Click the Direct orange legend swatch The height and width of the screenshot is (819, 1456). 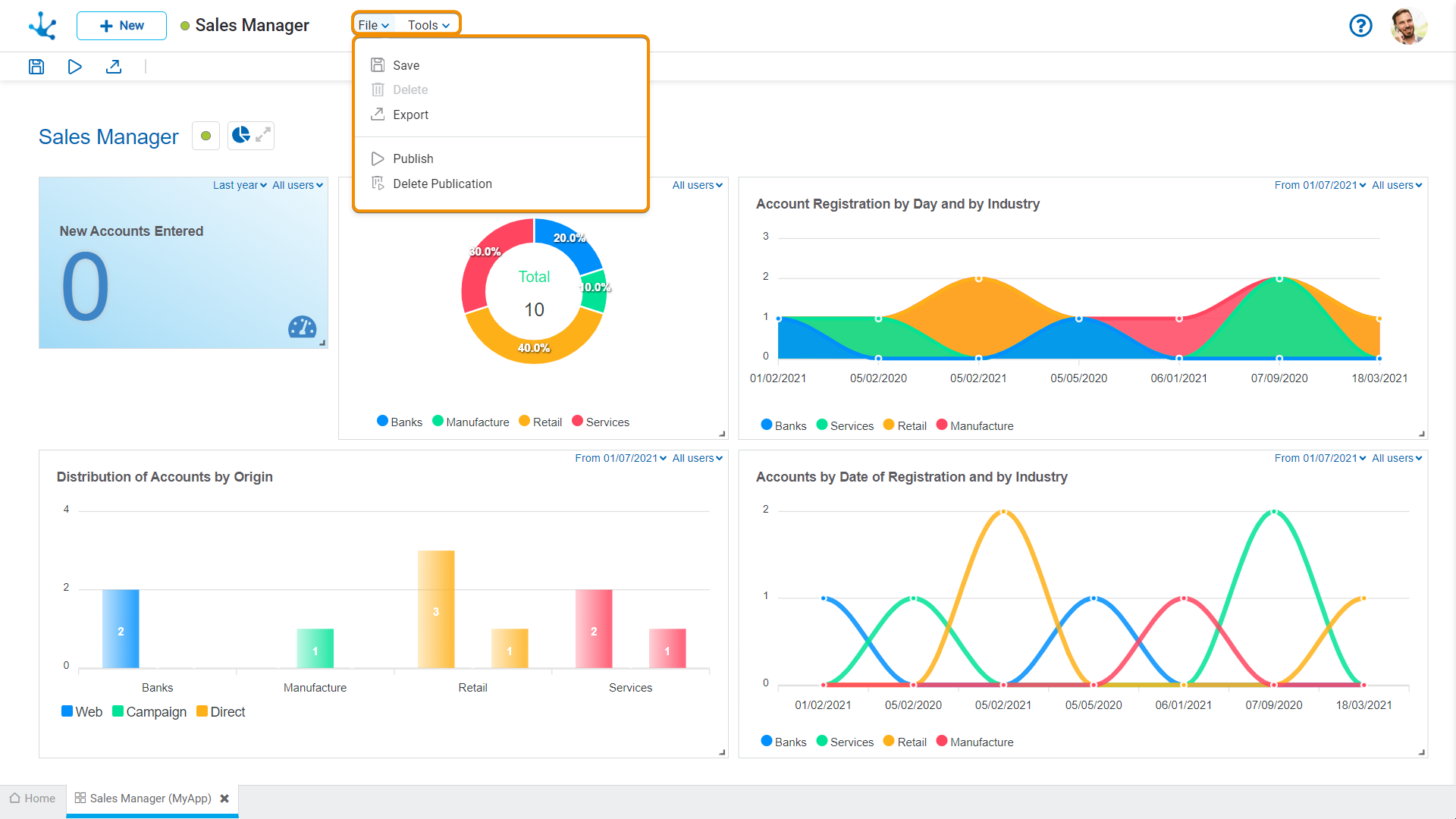202,711
